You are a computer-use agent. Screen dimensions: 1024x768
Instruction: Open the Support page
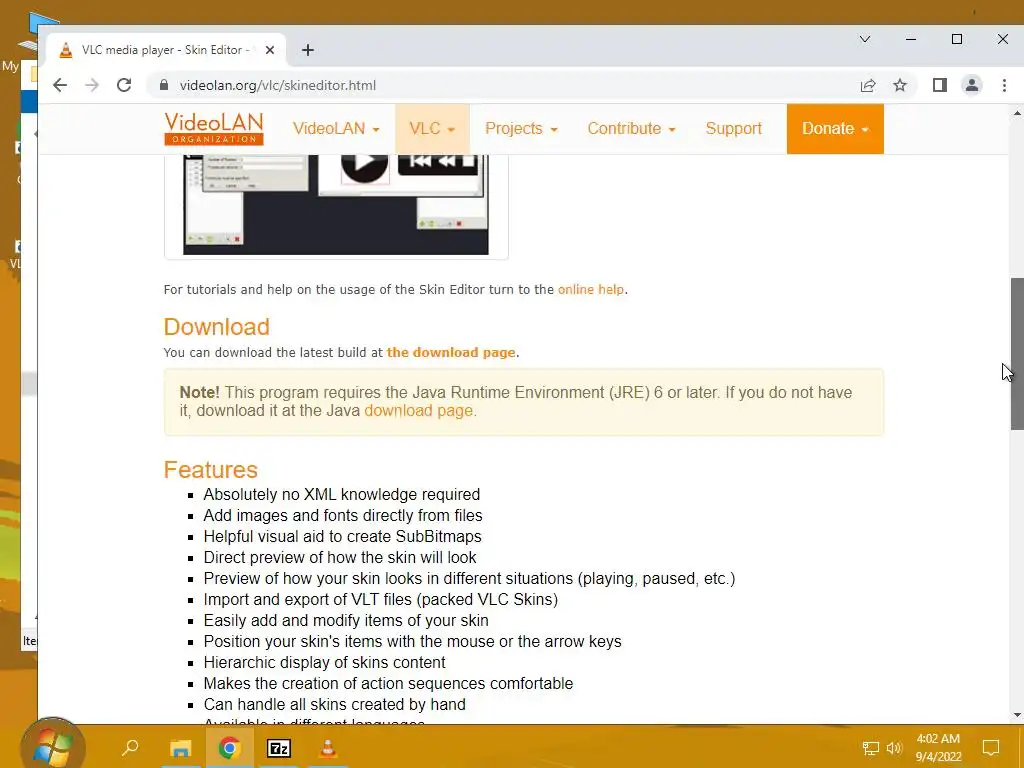click(x=733, y=129)
